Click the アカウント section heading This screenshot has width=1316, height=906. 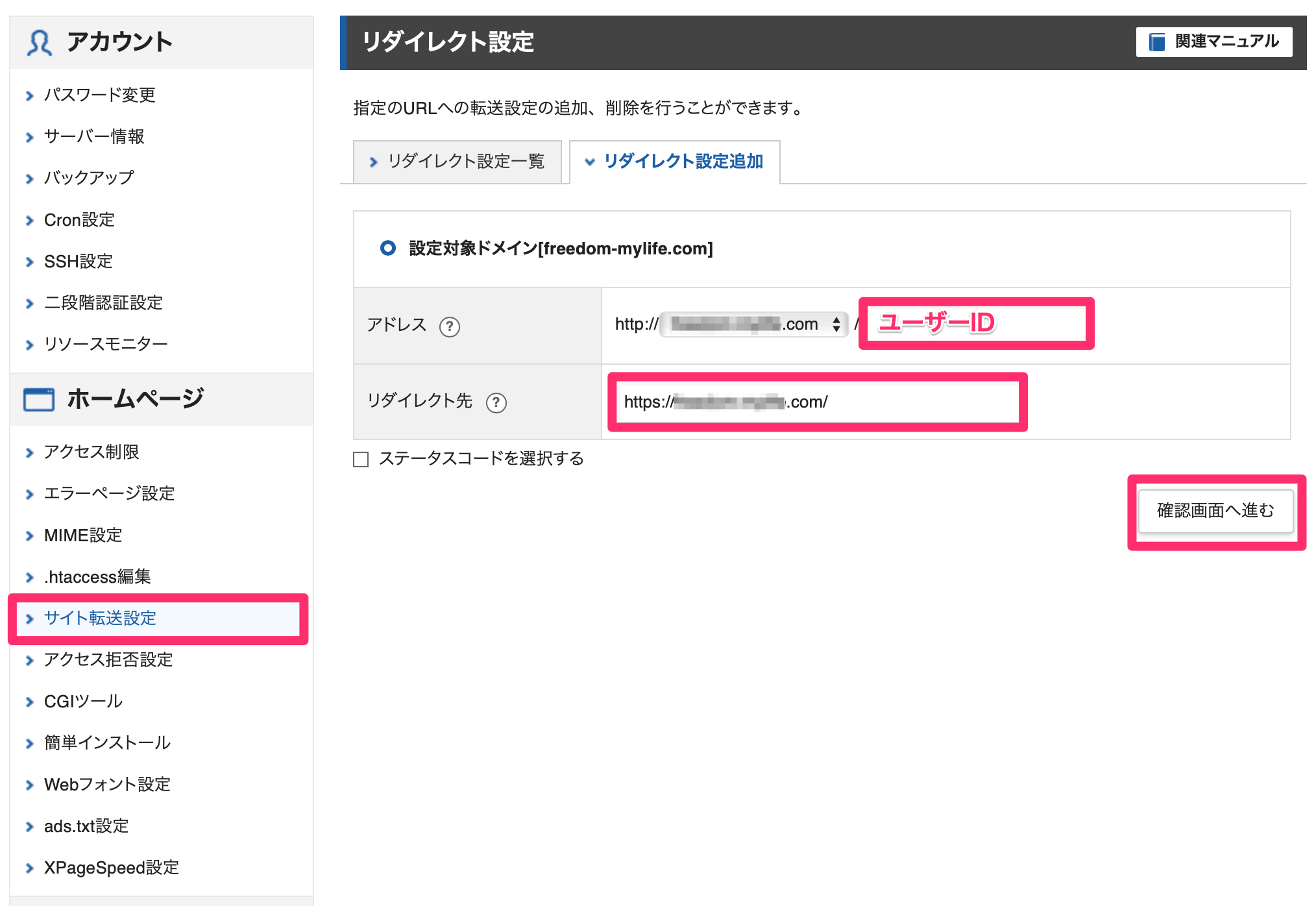120,42
